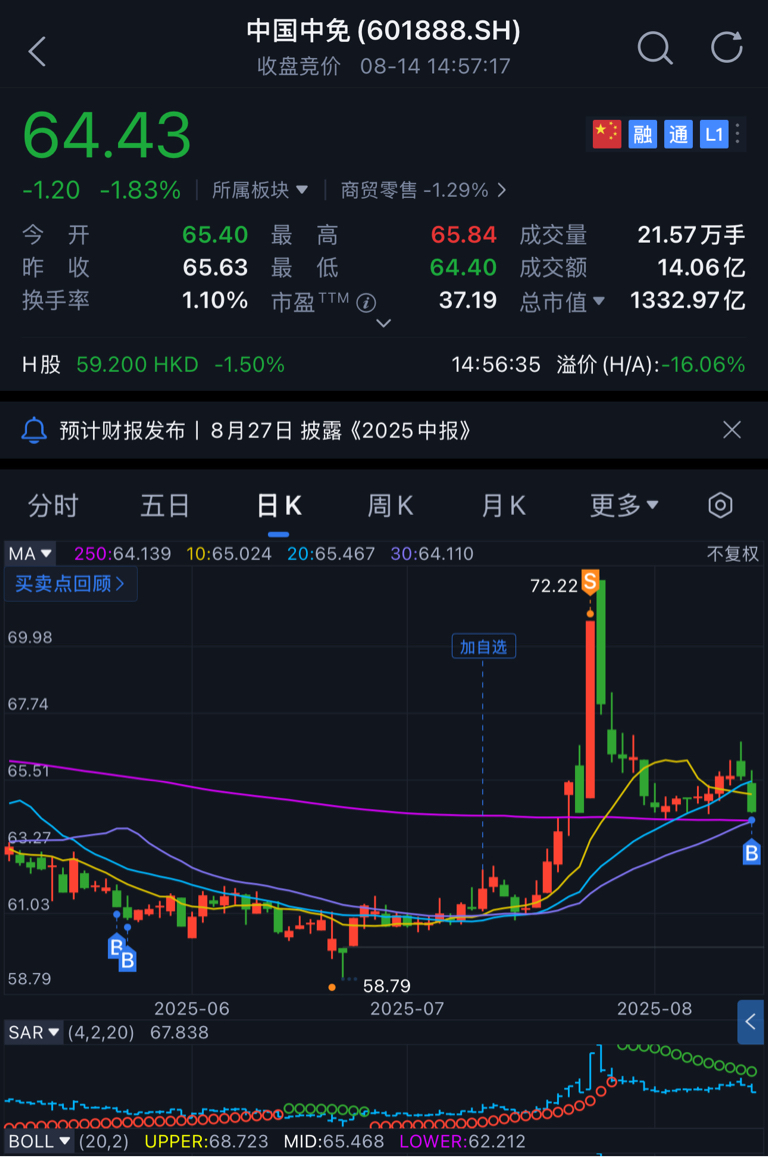The image size is (768, 1157).
Task: Open chart settings hexagon icon
Action: point(720,505)
